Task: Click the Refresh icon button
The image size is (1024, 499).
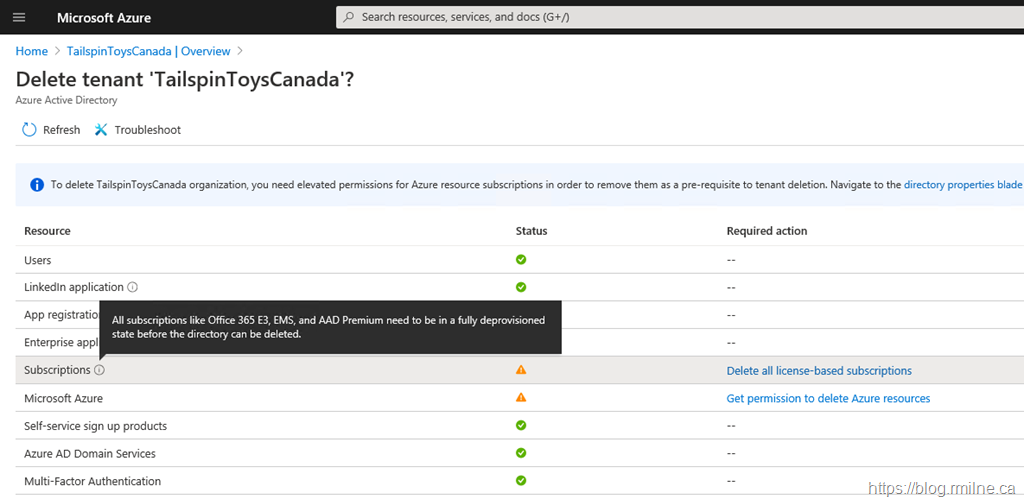Action: tap(29, 130)
